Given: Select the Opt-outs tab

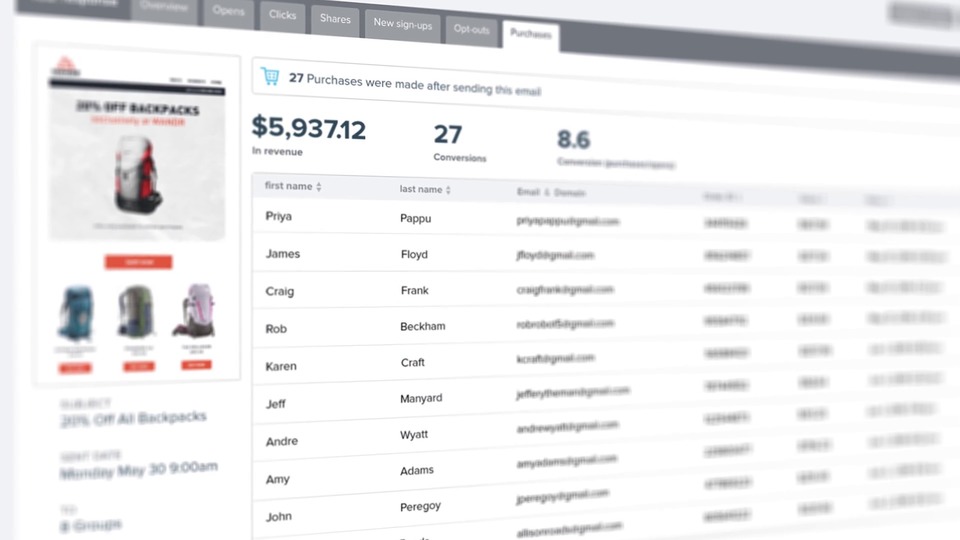Looking at the screenshot, I should tap(471, 29).
